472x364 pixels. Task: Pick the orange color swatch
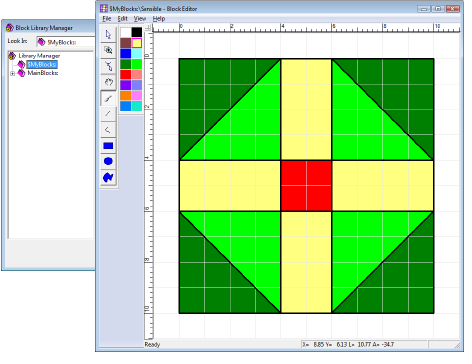click(126, 96)
